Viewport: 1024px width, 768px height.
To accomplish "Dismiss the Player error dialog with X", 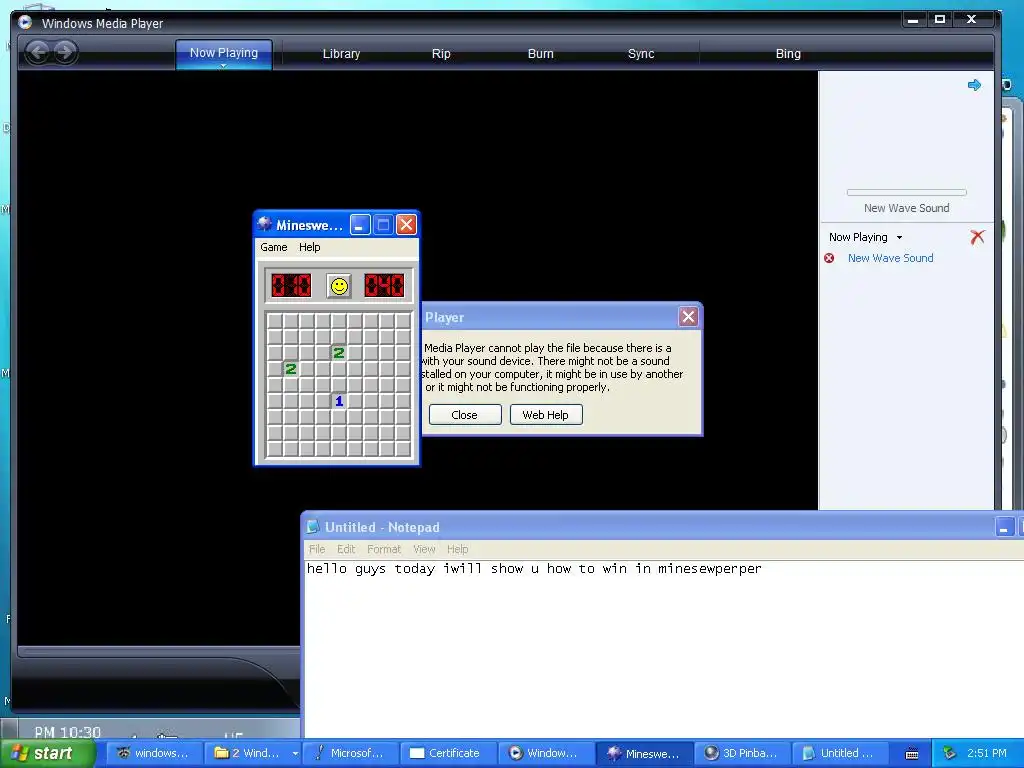I will coord(688,317).
